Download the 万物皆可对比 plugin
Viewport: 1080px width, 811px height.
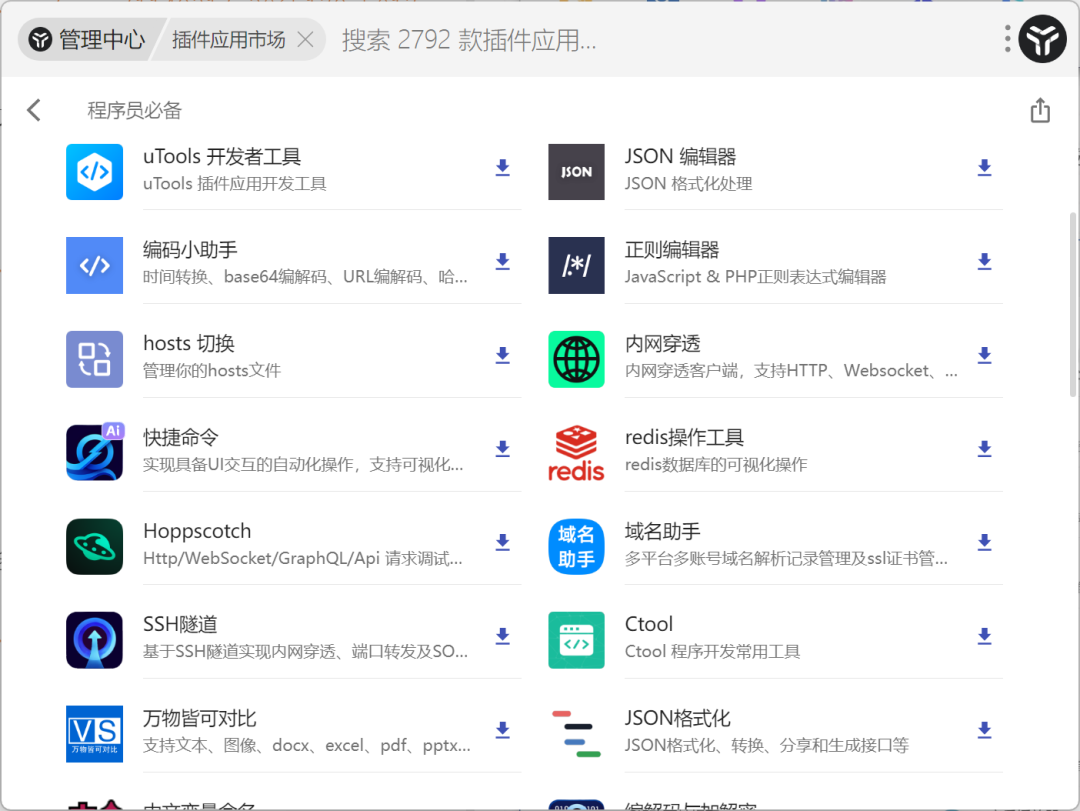[x=503, y=730]
